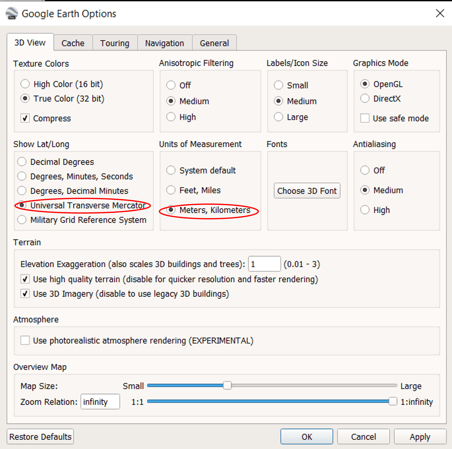Click the Google Earth icon in title bar
The height and width of the screenshot is (449, 452).
click(x=11, y=14)
